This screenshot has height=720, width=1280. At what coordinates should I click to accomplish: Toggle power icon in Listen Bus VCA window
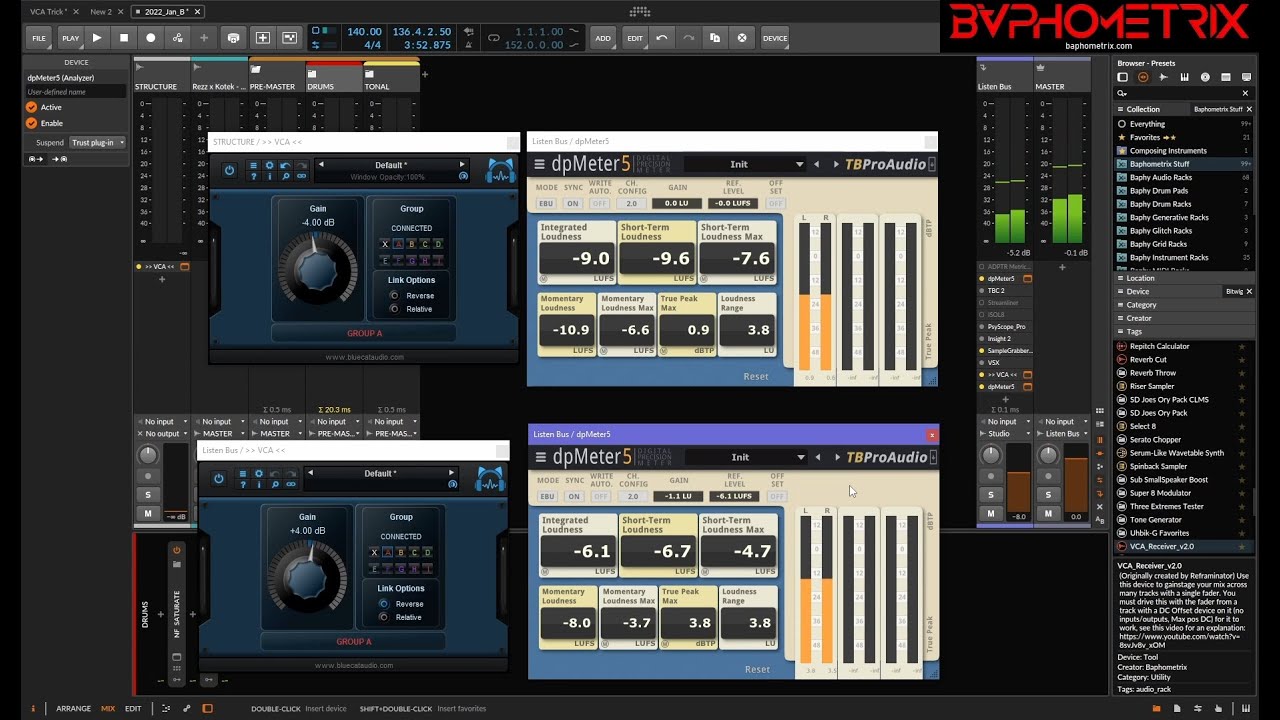point(219,479)
